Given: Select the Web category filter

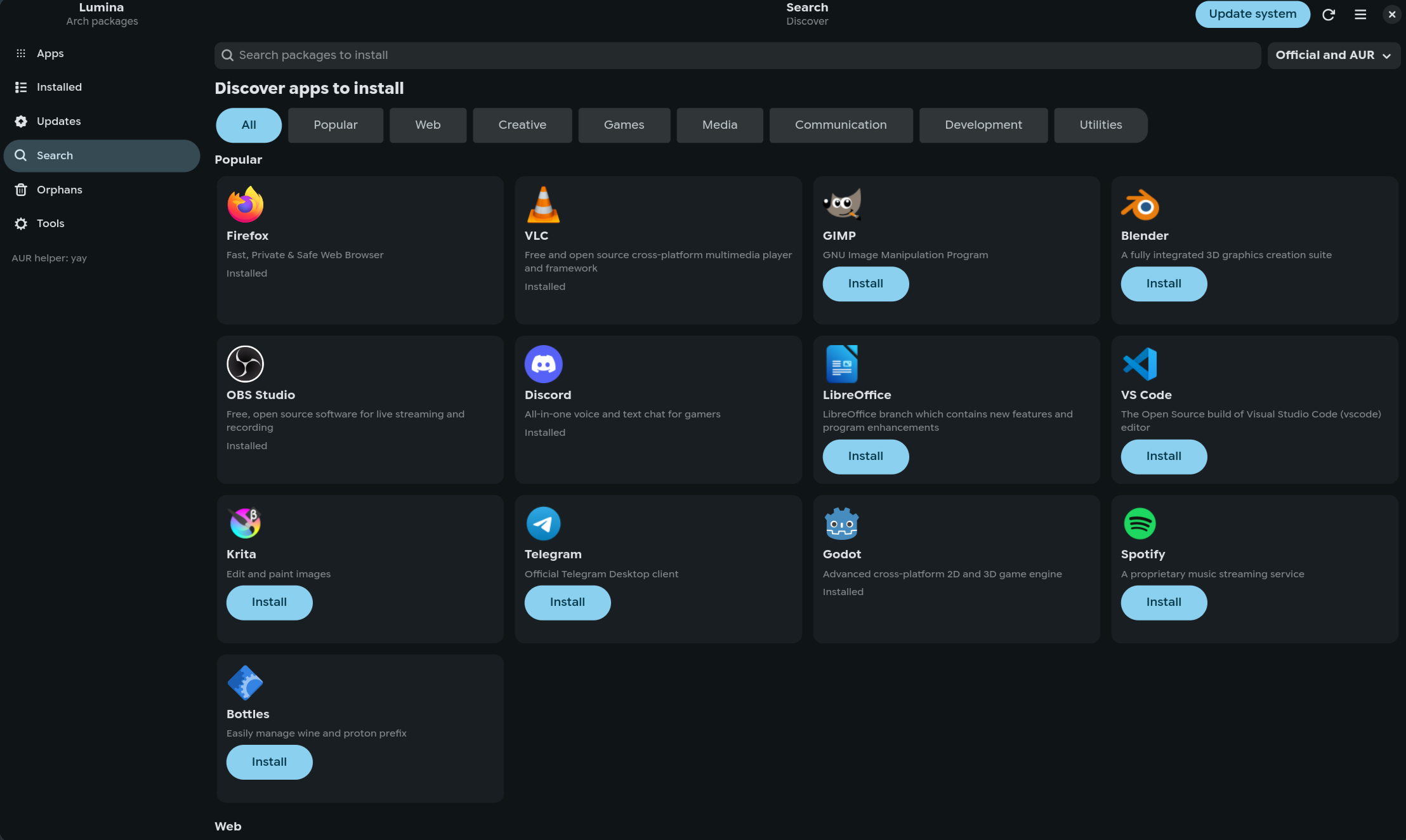Looking at the screenshot, I should pyautogui.click(x=428, y=125).
